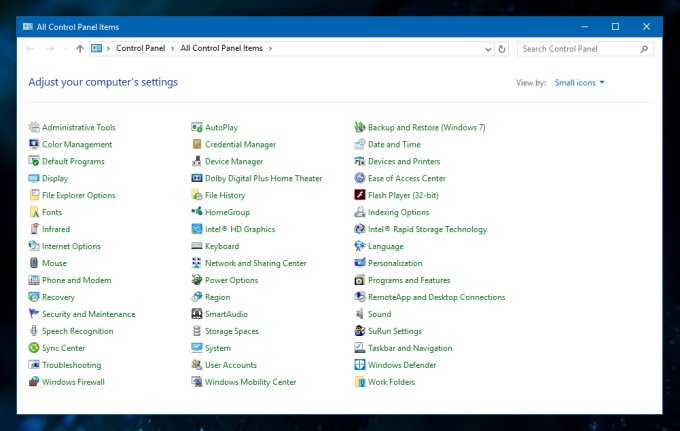680x431 pixels.
Task: Open the Power Options icon
Action: (197, 280)
